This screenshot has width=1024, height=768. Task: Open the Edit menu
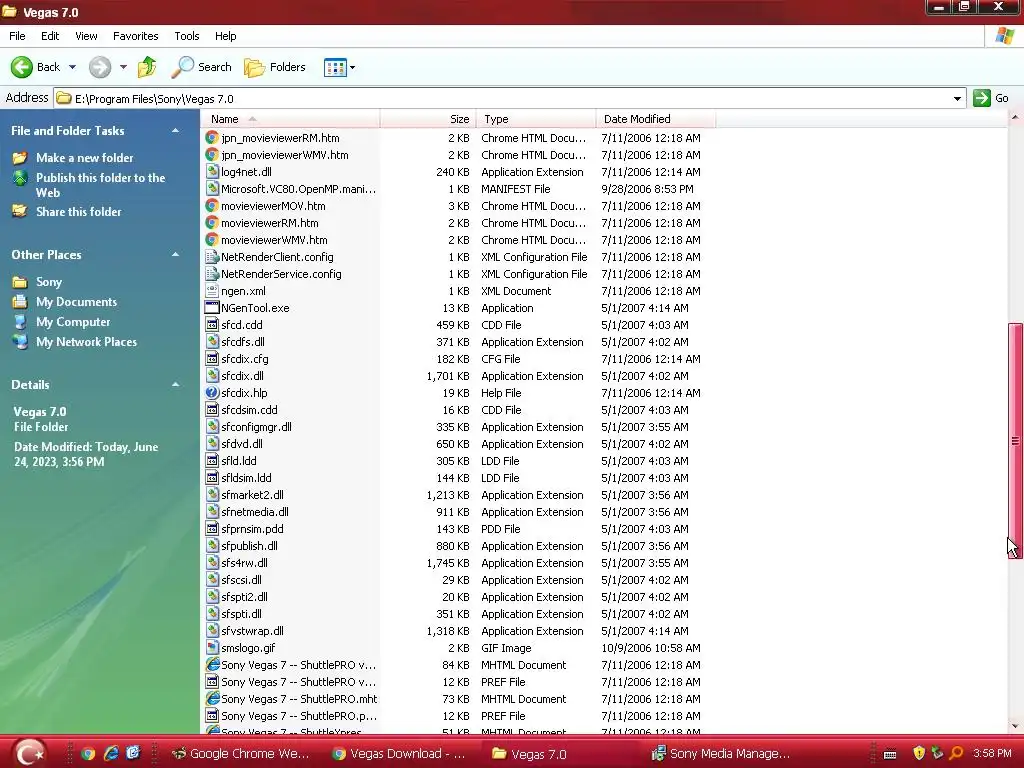pos(50,36)
